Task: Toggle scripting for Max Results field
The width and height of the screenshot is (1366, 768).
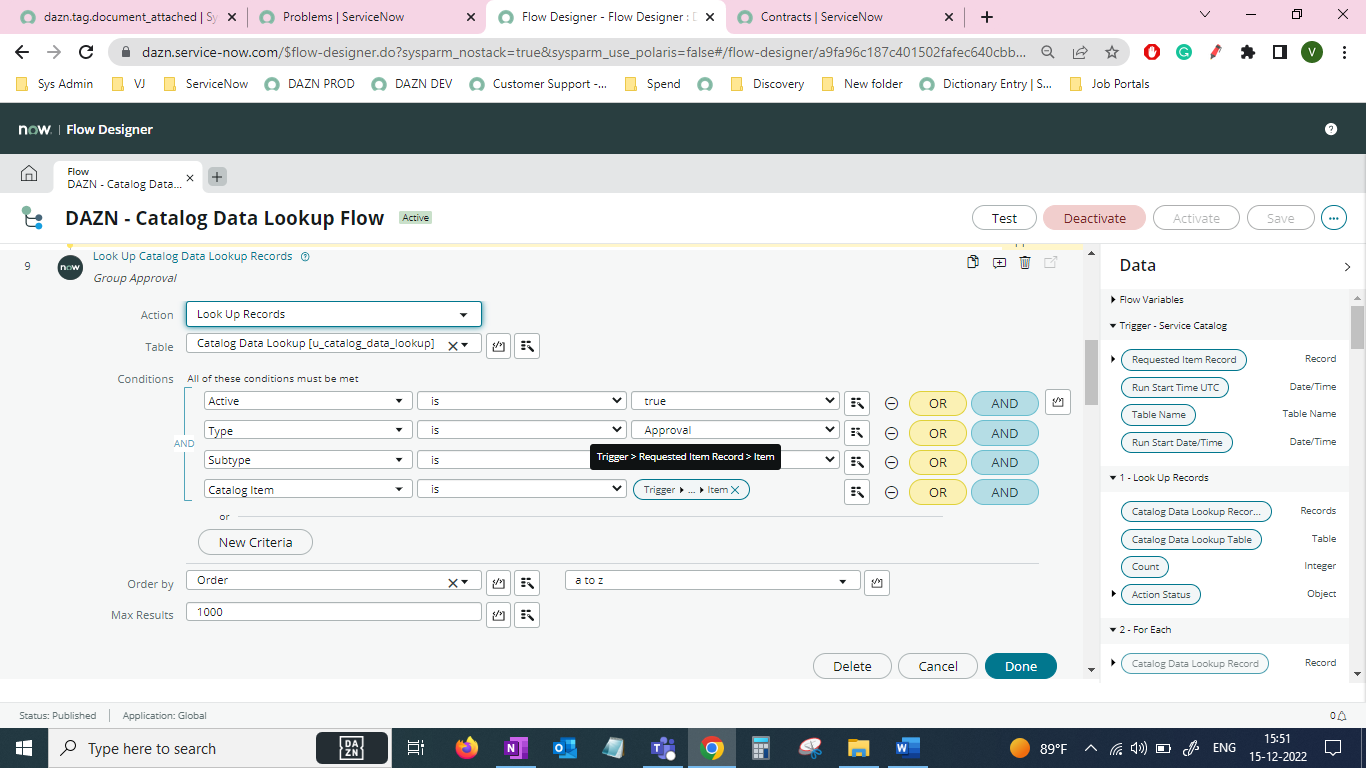Action: point(498,615)
